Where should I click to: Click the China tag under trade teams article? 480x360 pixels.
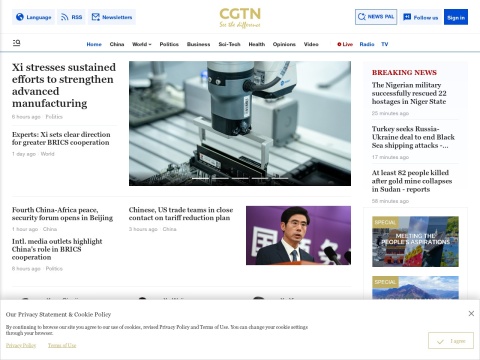(169, 229)
